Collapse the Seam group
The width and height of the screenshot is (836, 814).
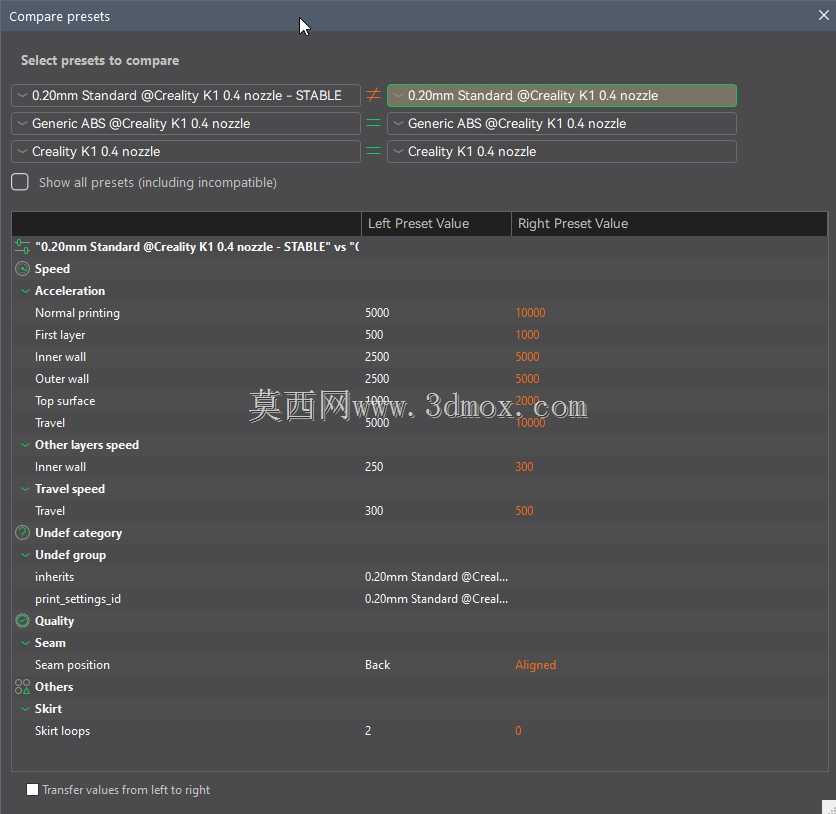coord(25,643)
